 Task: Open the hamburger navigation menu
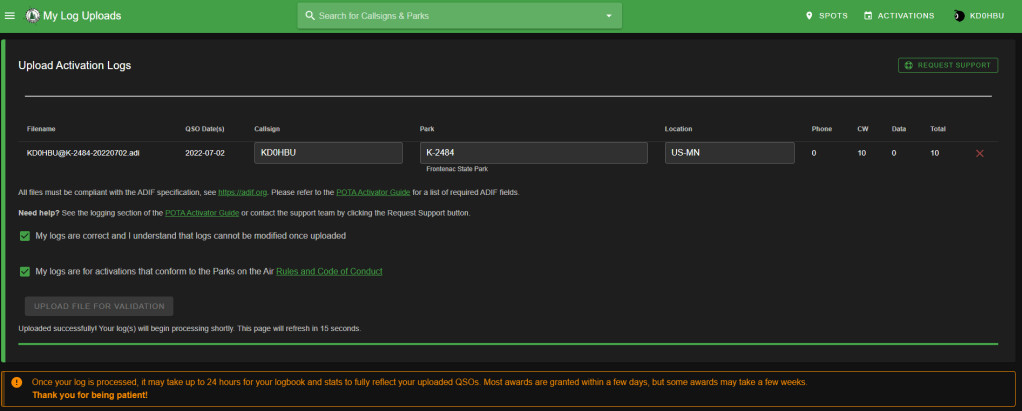[10, 16]
